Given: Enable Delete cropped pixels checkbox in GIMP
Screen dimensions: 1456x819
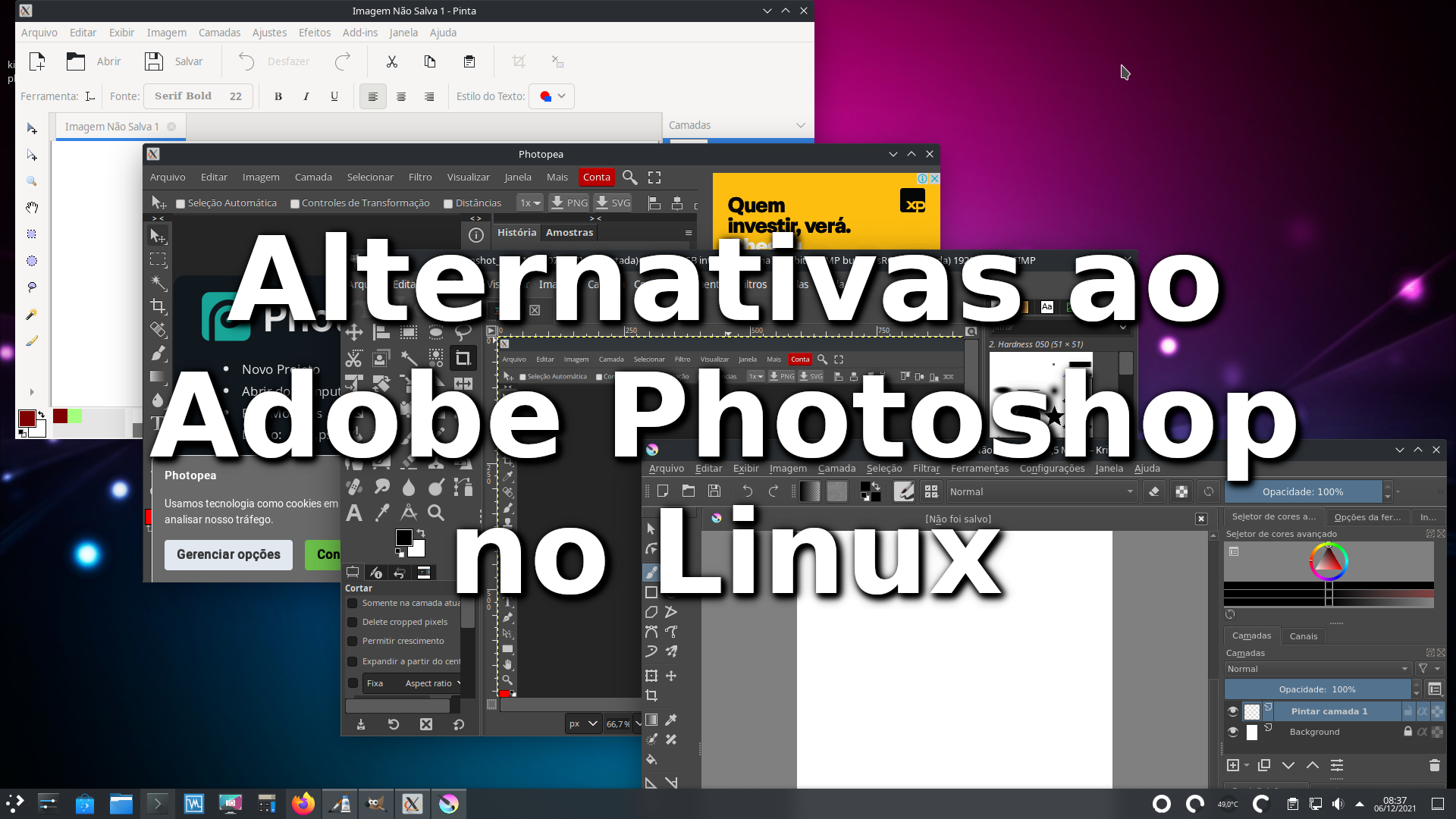Looking at the screenshot, I should tap(353, 623).
